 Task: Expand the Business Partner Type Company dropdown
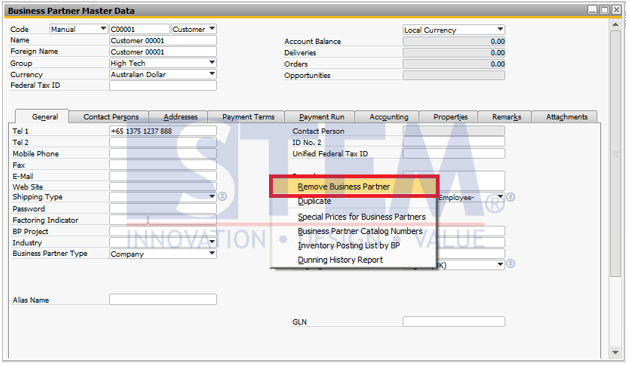pos(212,253)
